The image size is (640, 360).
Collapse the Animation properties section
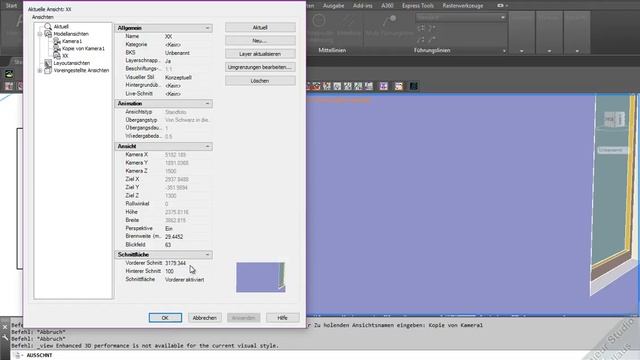207,104
